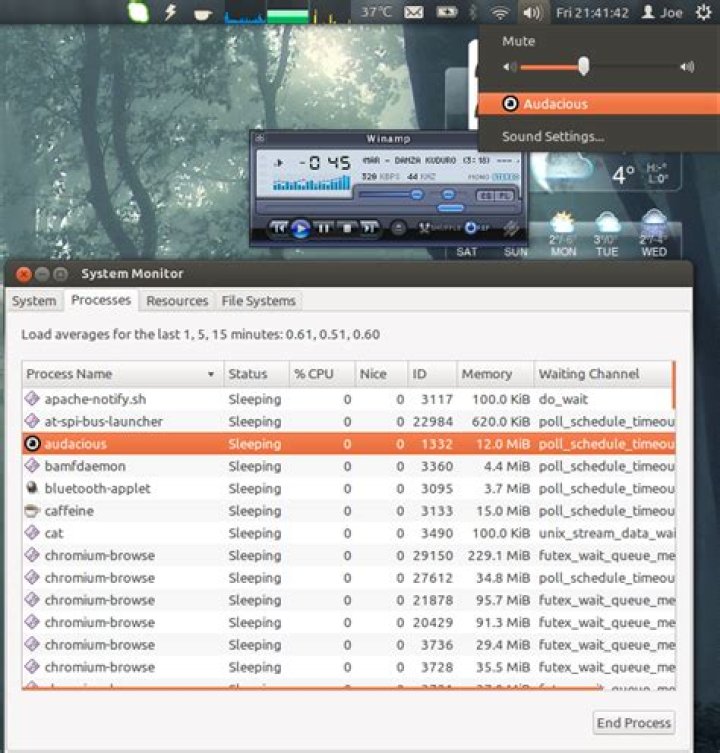Select the at-spi-bus-launcher process row

pyautogui.click(x=347, y=422)
